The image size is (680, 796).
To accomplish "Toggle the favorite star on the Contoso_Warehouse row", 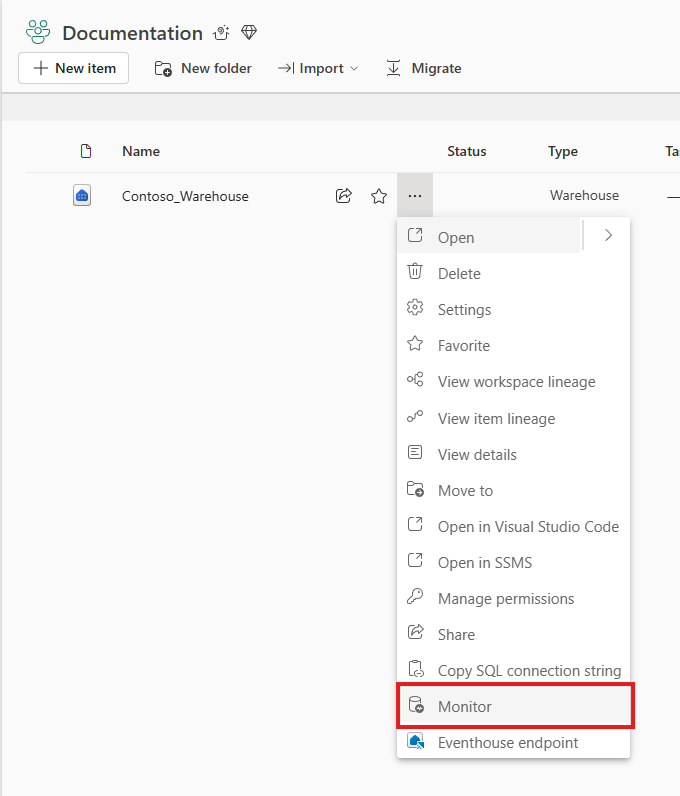I will tap(379, 196).
